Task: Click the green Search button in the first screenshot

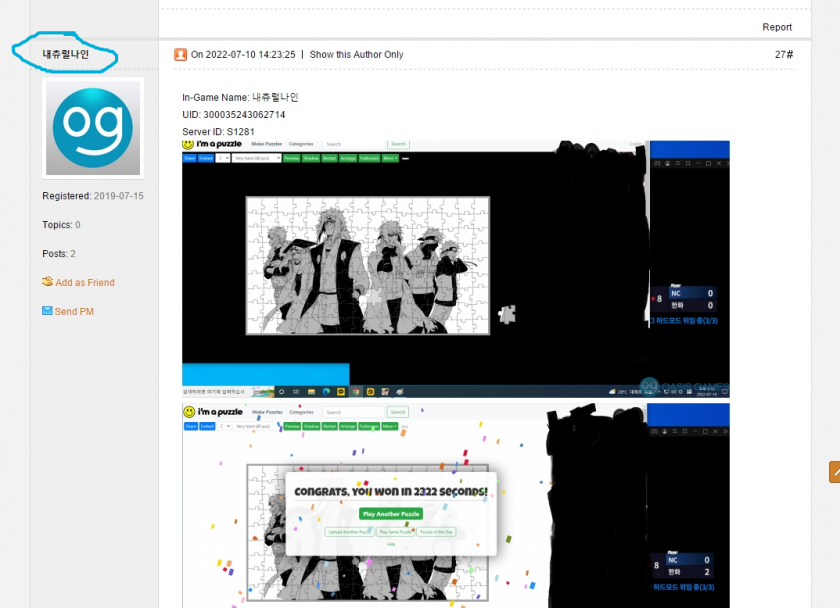Action: coord(398,145)
